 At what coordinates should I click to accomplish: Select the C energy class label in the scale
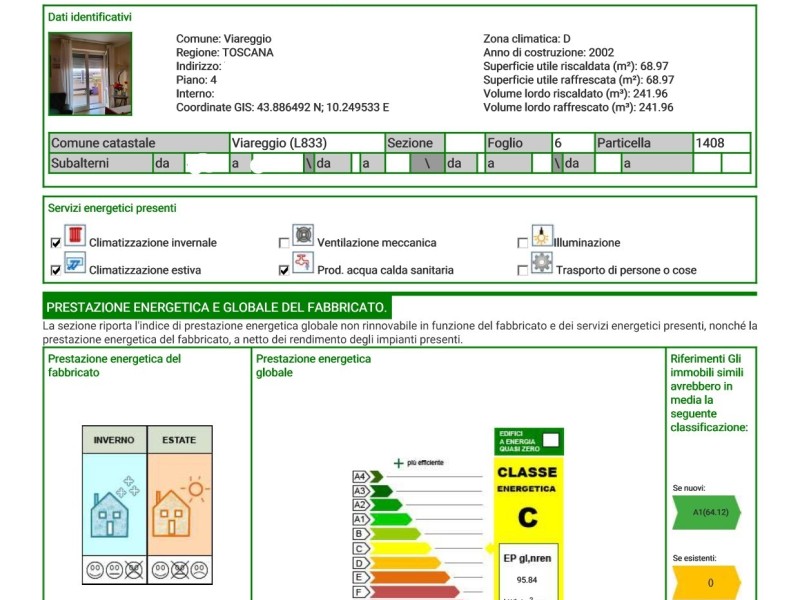[361, 548]
